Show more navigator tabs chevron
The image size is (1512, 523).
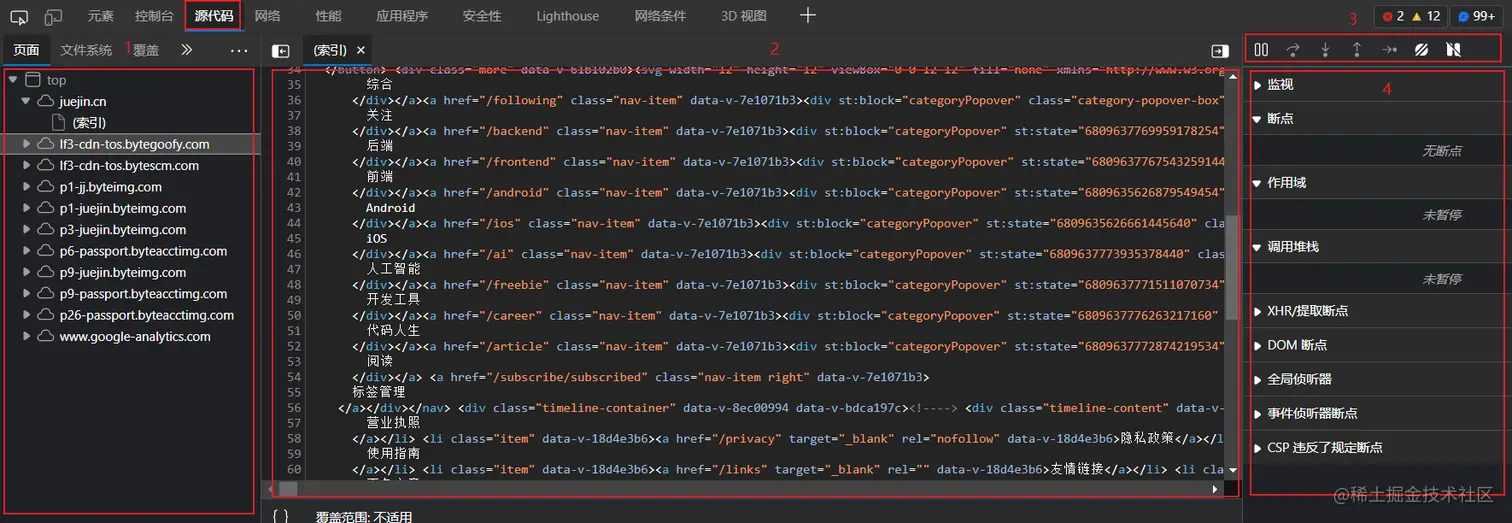[187, 50]
